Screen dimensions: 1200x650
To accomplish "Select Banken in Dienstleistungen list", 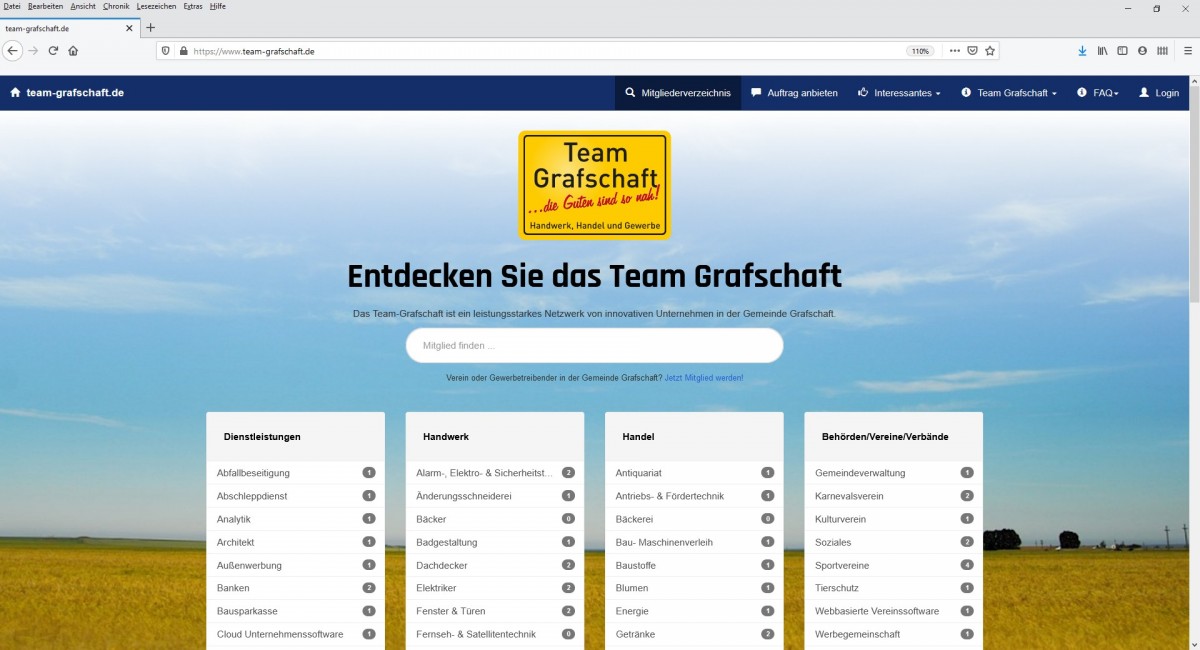I will [295, 588].
